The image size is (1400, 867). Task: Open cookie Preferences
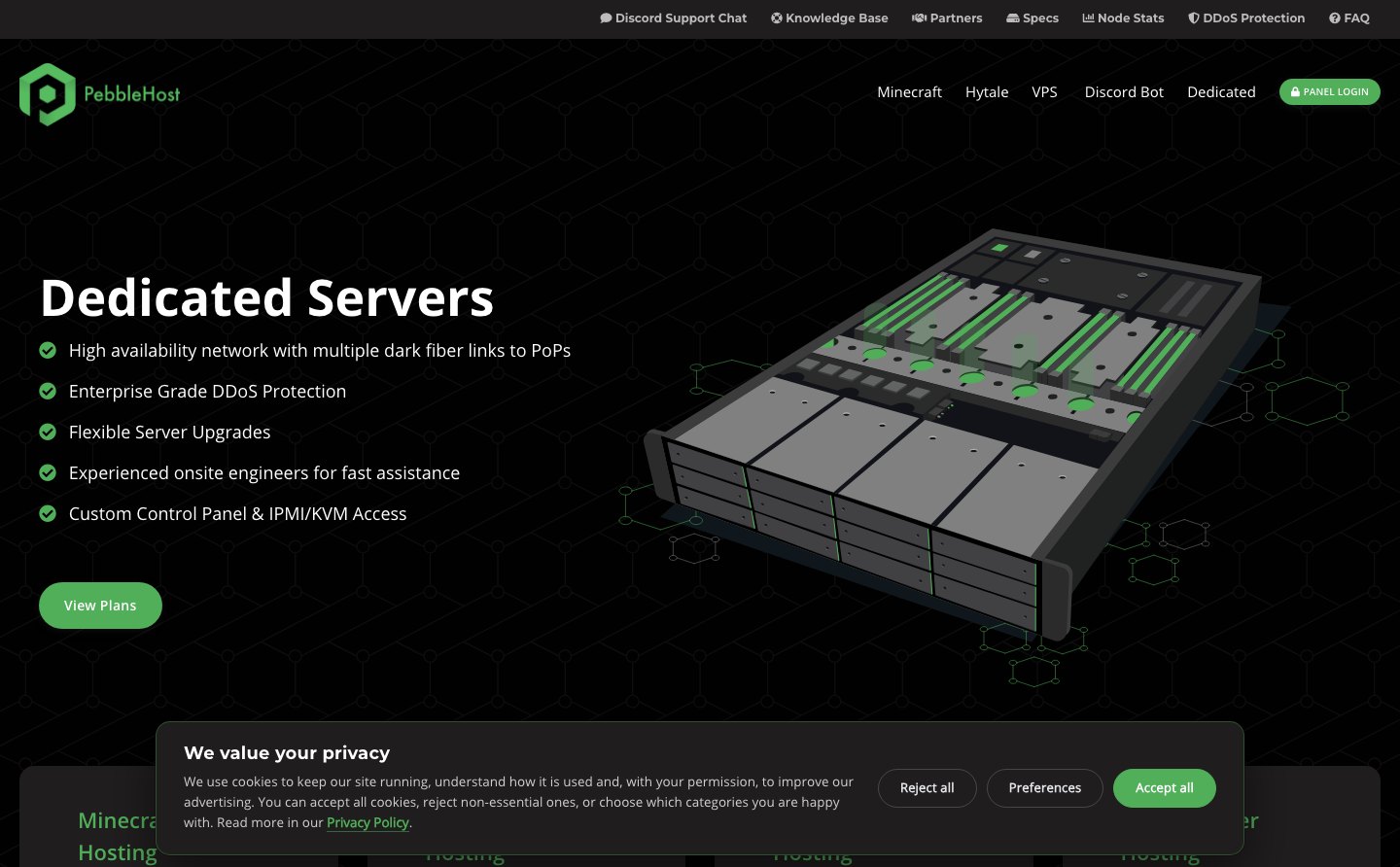tap(1045, 788)
